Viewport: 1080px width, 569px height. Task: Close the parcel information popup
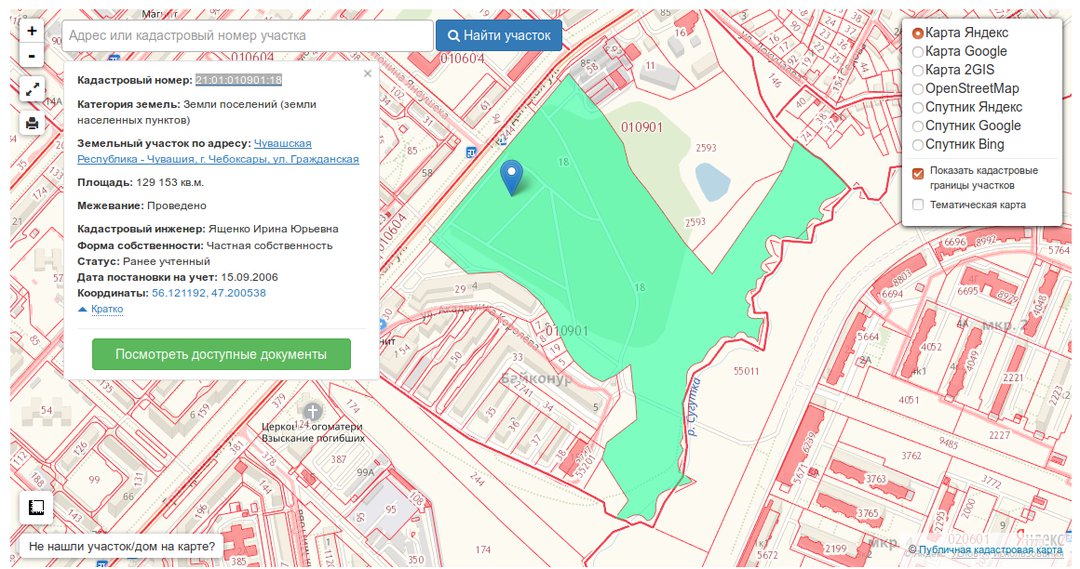367,73
